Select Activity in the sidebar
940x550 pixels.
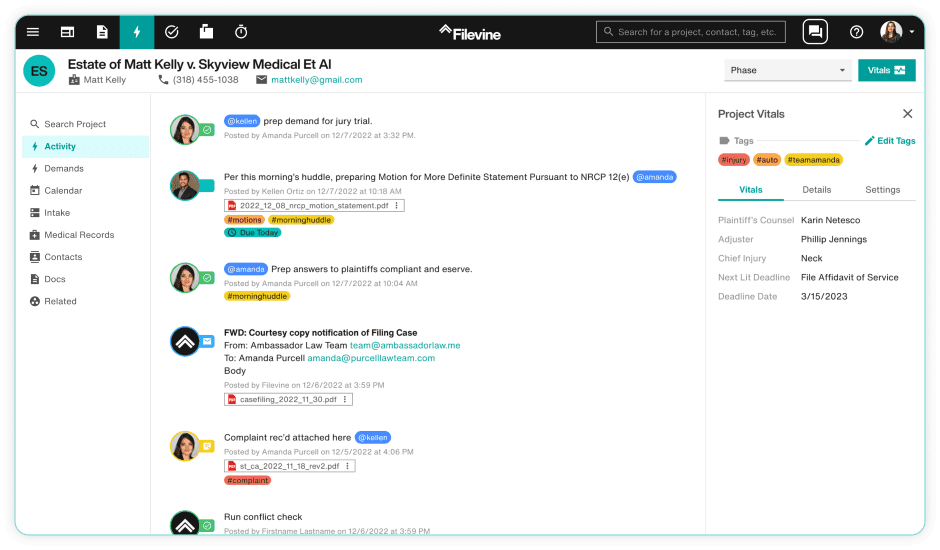[86, 146]
